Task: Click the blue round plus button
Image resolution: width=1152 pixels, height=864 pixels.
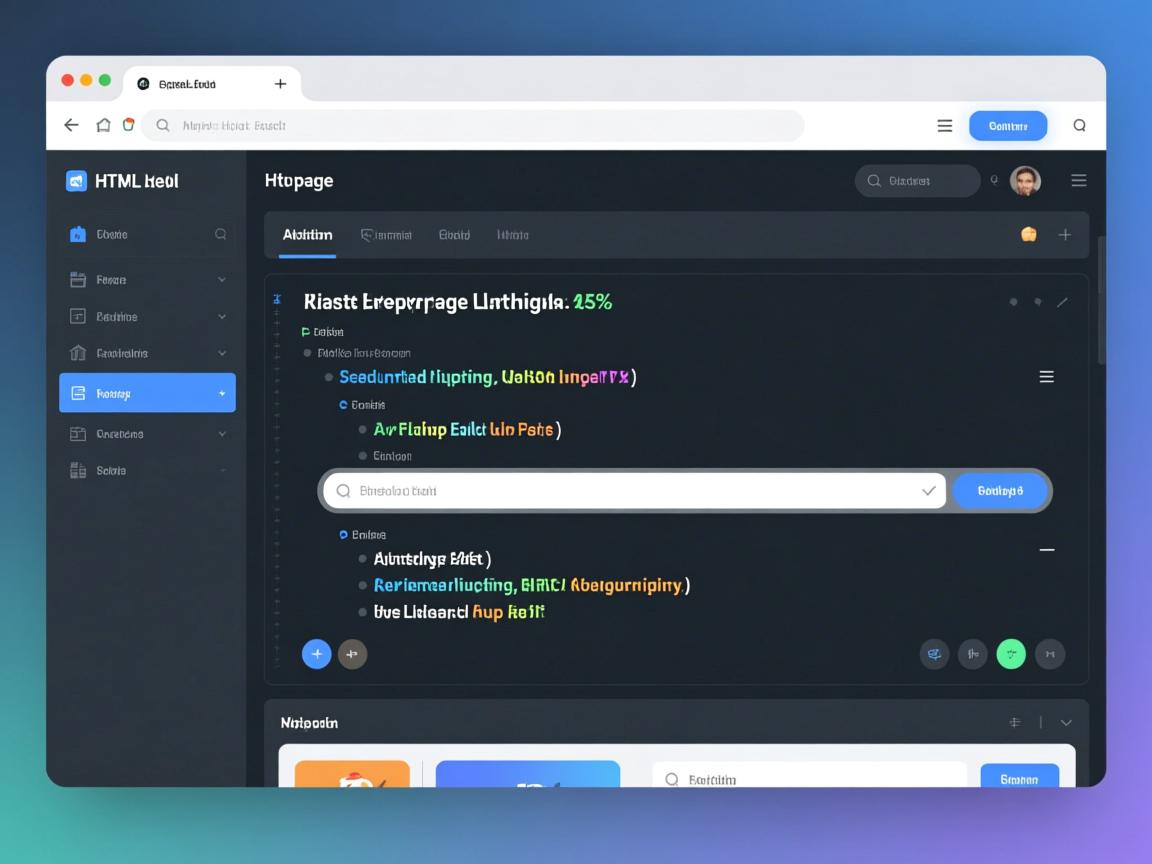Action: (x=316, y=654)
